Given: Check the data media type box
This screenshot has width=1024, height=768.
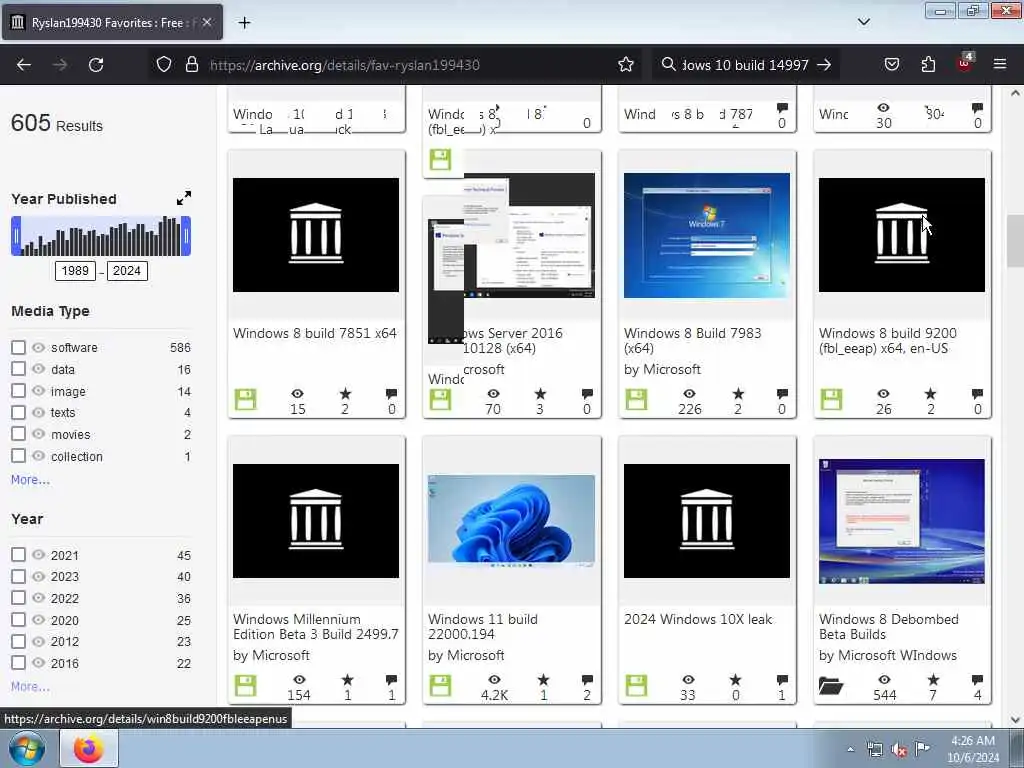Looking at the screenshot, I should pyautogui.click(x=18, y=369).
